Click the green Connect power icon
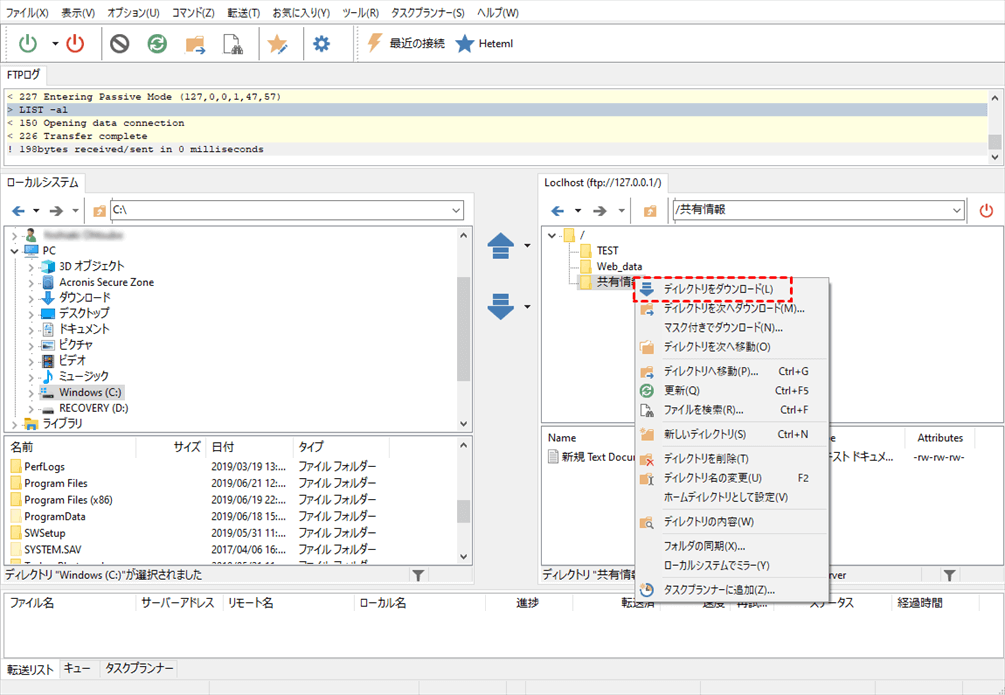The width and height of the screenshot is (1005, 695). 29,44
